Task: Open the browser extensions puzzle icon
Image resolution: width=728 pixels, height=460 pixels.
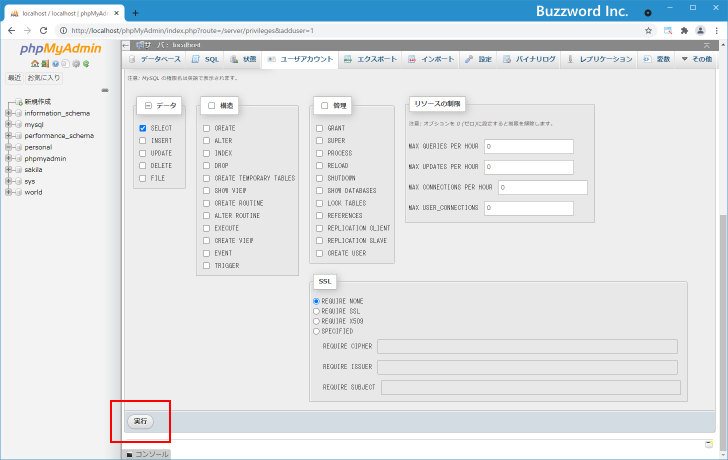Action: pyautogui.click(x=684, y=31)
